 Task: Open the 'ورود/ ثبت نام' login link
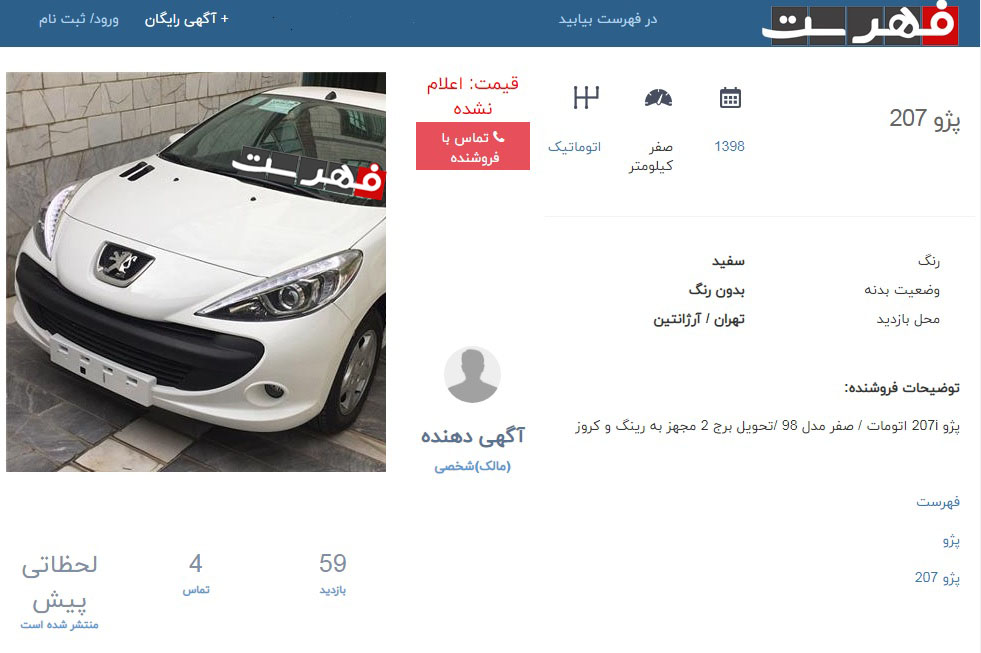(79, 19)
